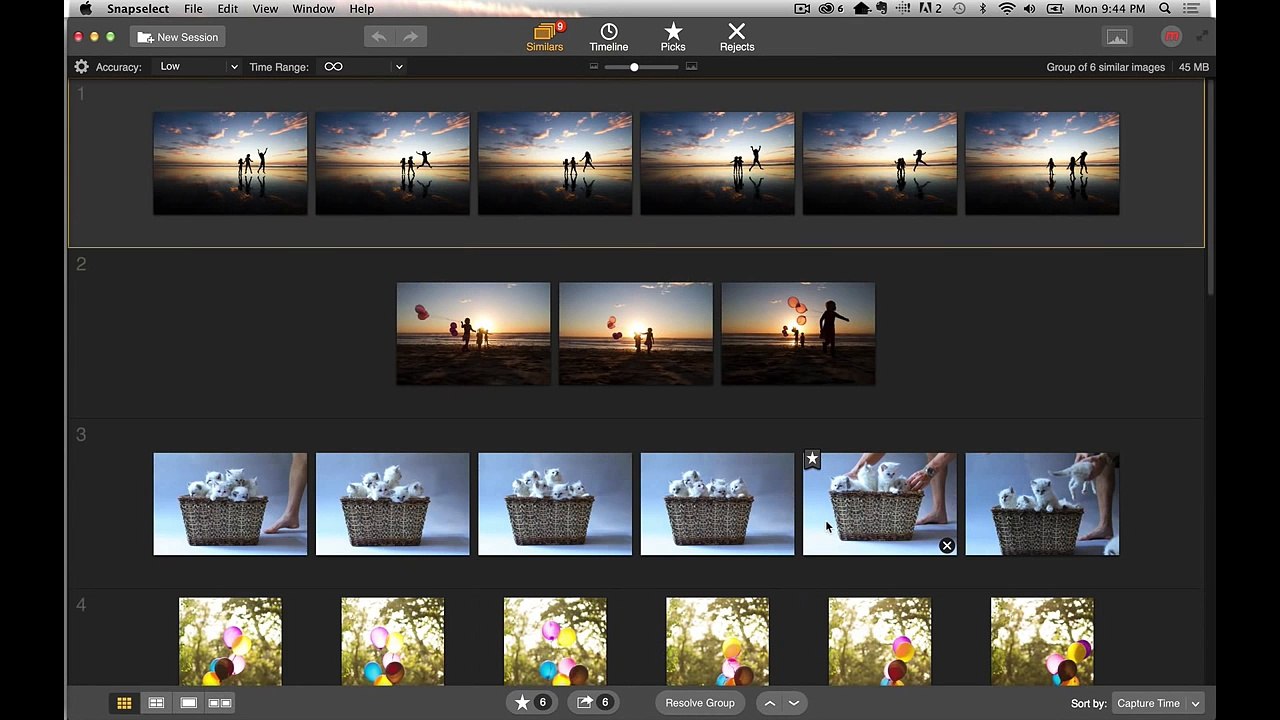Open the Window menu
Viewport: 1280px width, 720px height.
tap(314, 9)
